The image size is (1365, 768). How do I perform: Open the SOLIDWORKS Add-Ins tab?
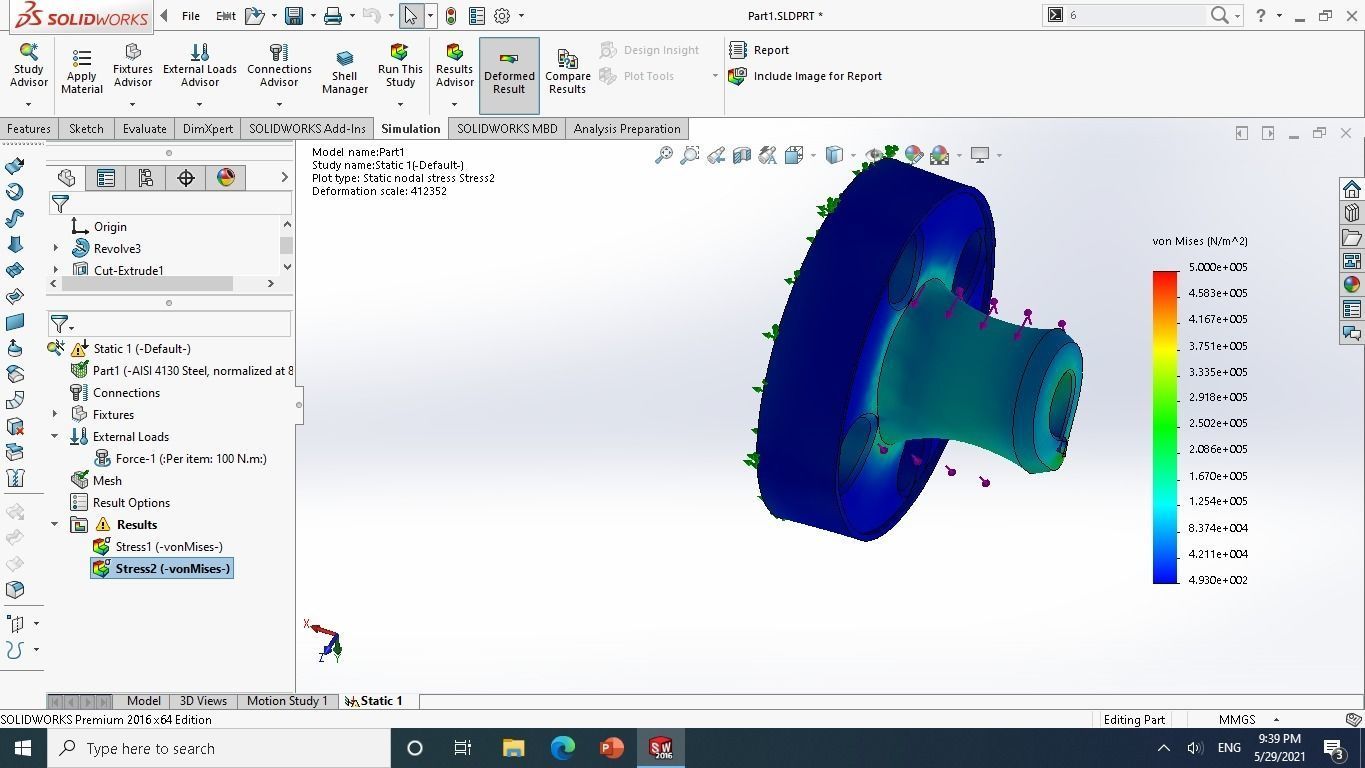click(307, 129)
